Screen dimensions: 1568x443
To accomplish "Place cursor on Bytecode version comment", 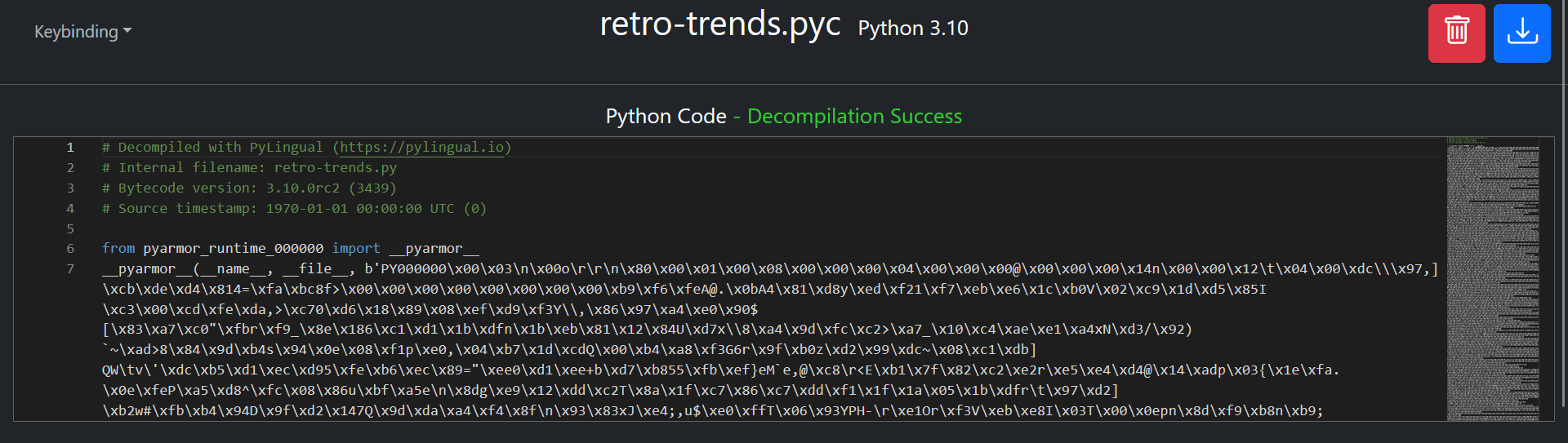I will [x=249, y=188].
